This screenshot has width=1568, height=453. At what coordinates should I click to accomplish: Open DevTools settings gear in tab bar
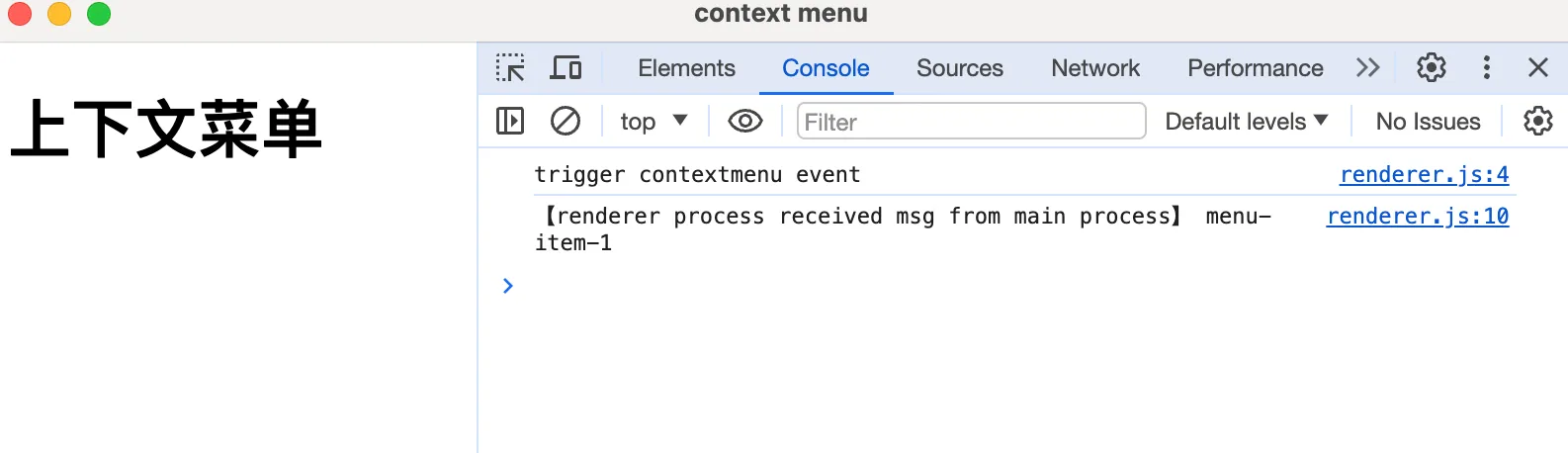pos(1431,68)
